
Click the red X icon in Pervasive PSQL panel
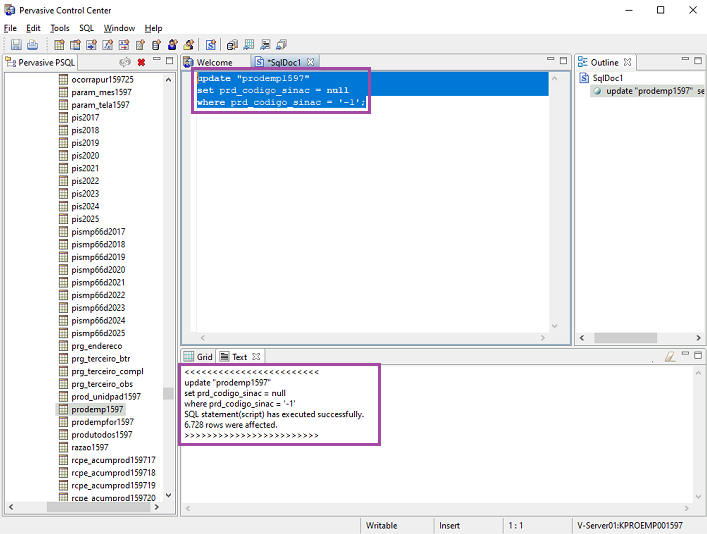tap(141, 62)
